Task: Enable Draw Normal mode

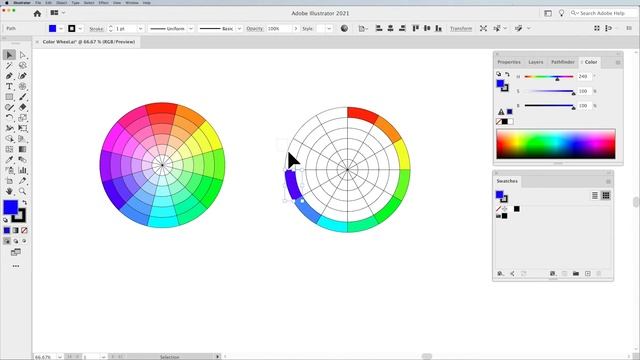Action: (7, 241)
